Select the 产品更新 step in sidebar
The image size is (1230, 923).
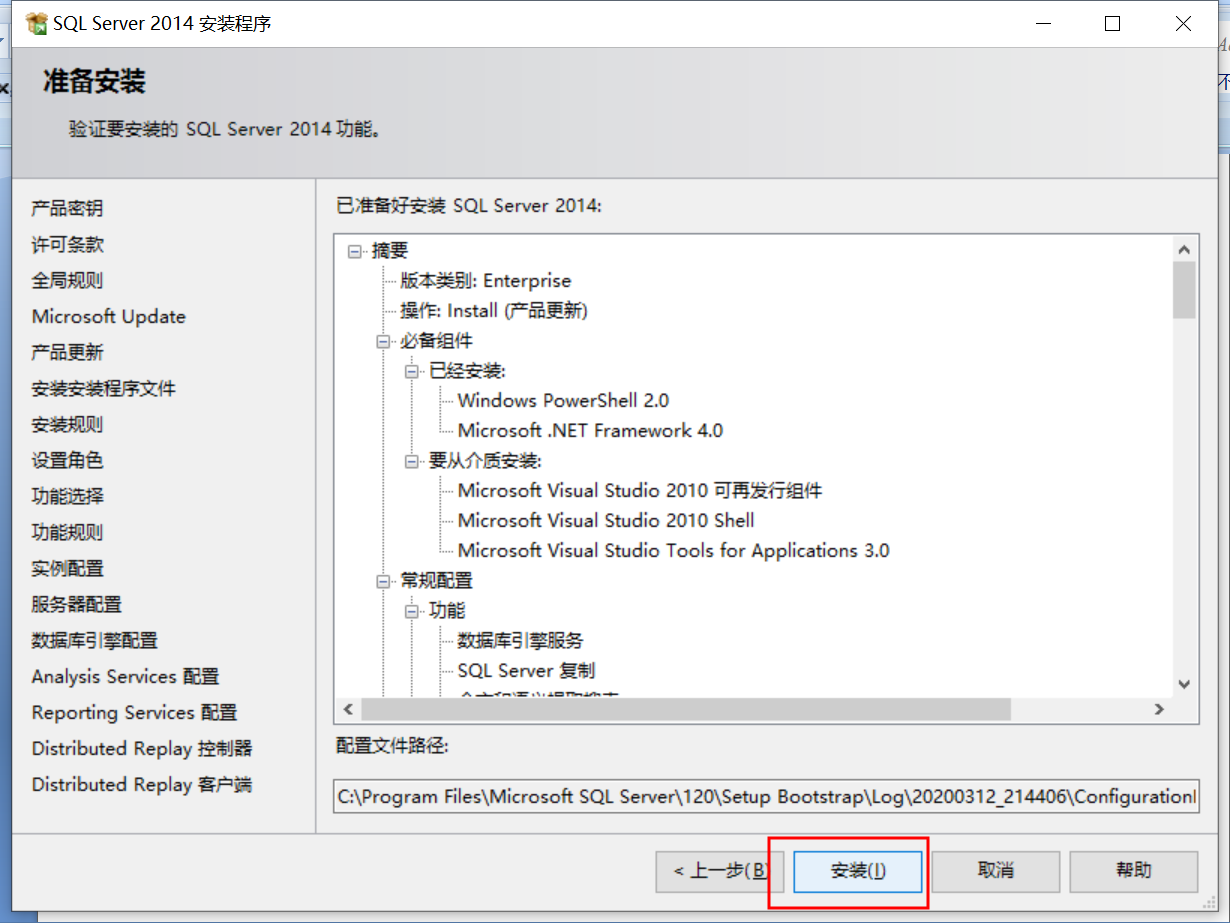click(67, 352)
